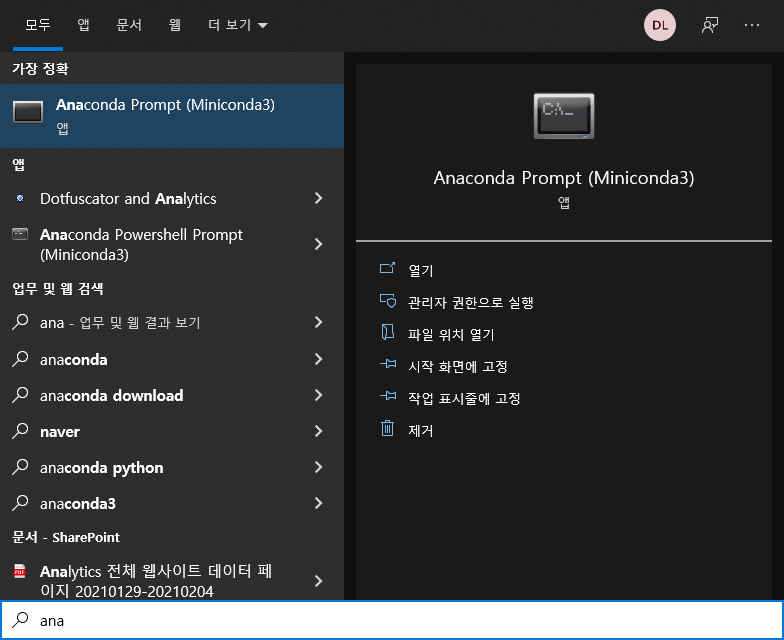Select 'ana - 업무 및 웹 결과 보기'
The image size is (784, 640).
(x=120, y=322)
